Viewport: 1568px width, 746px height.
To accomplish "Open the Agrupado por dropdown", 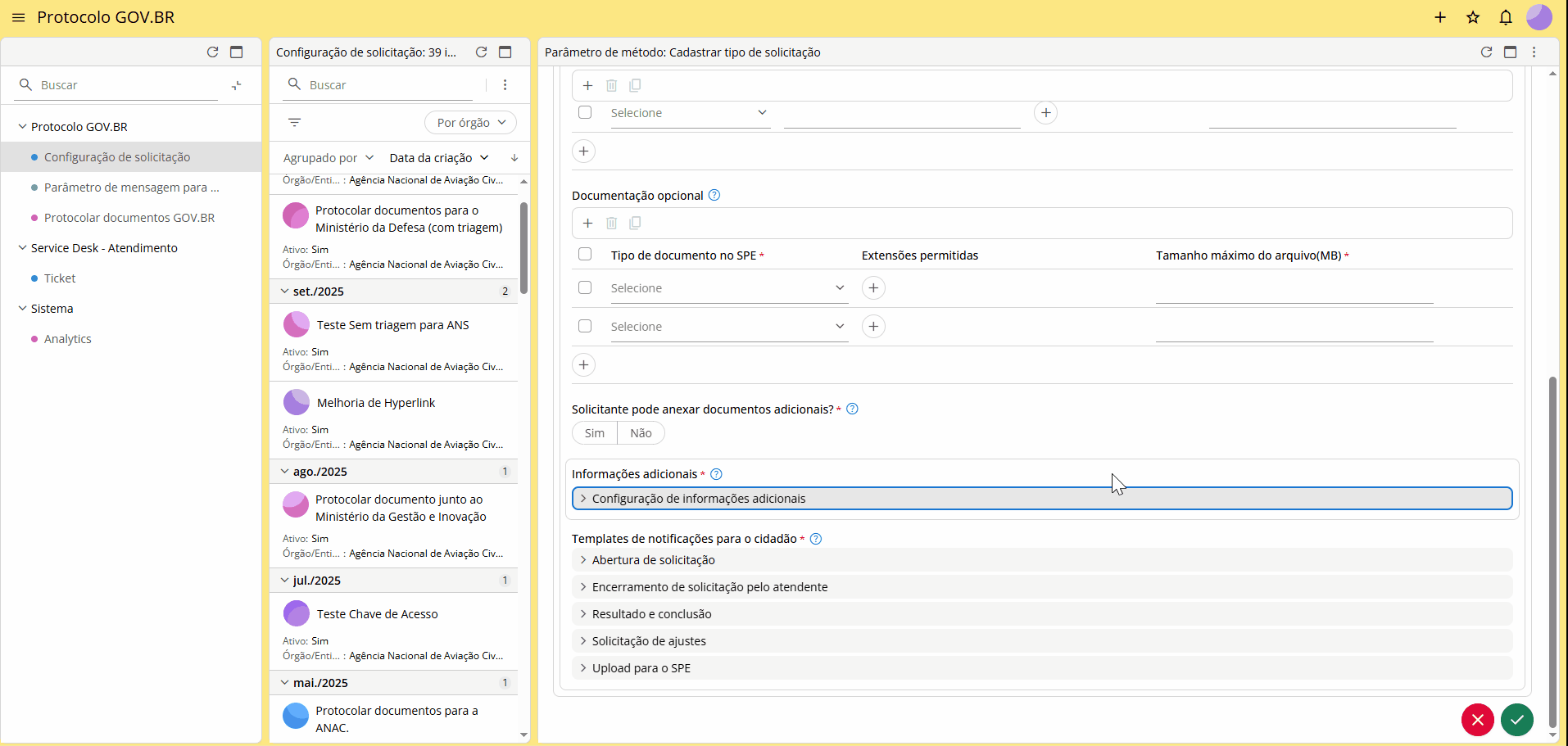I will 328,157.
